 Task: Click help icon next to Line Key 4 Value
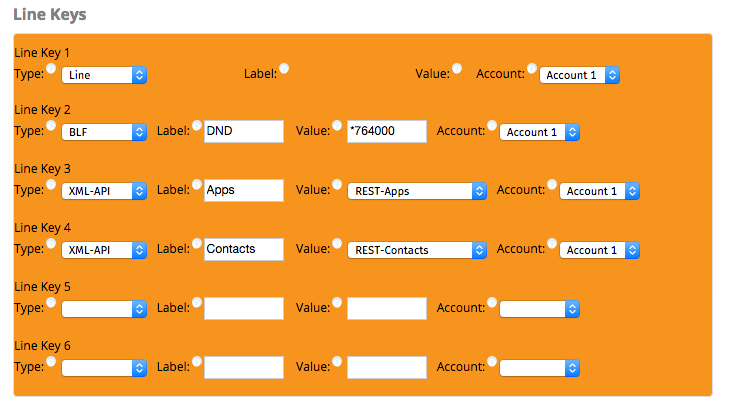(337, 244)
